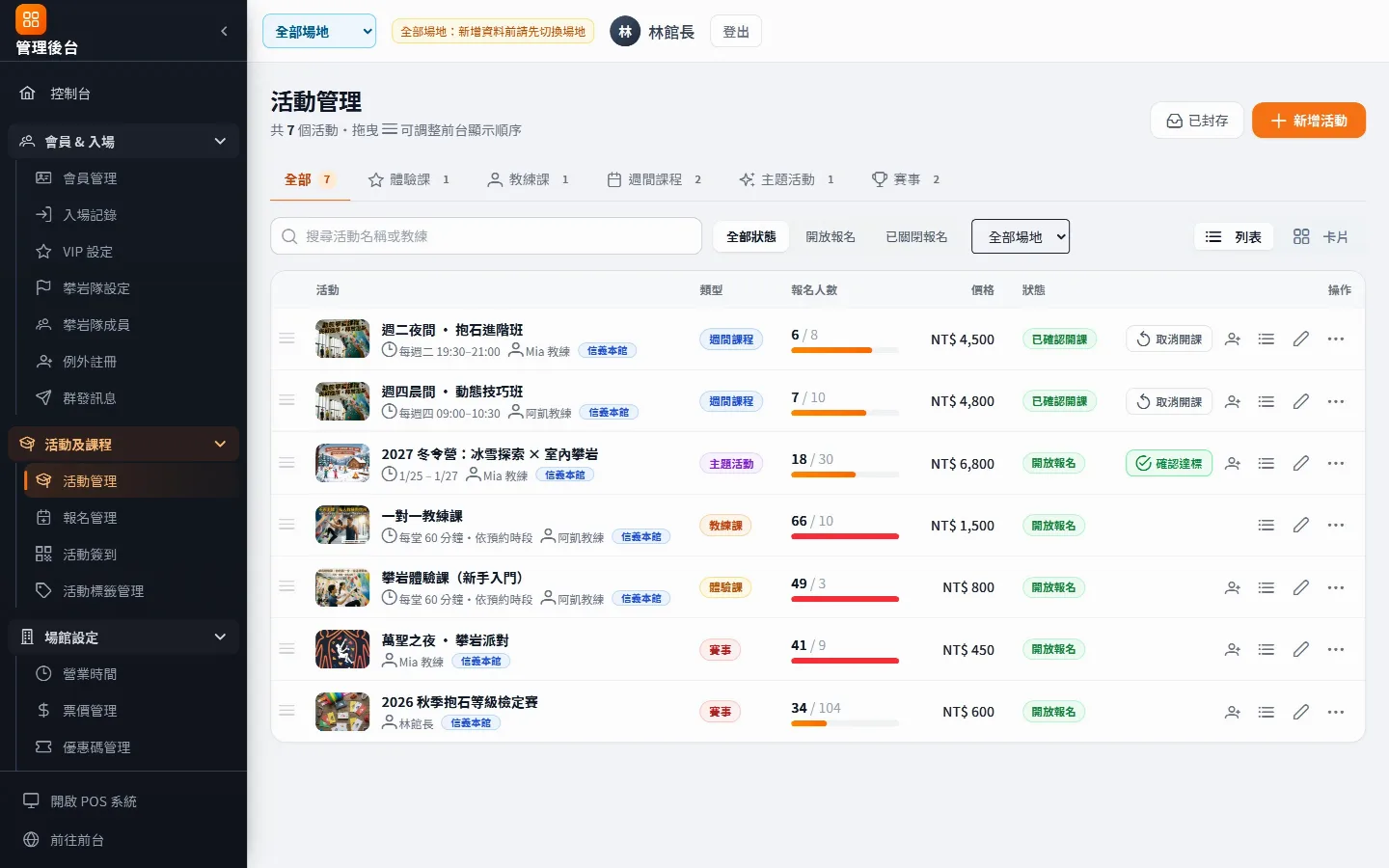
Task: Click the edit pencil for 一對一教練課
Action: tap(1301, 526)
